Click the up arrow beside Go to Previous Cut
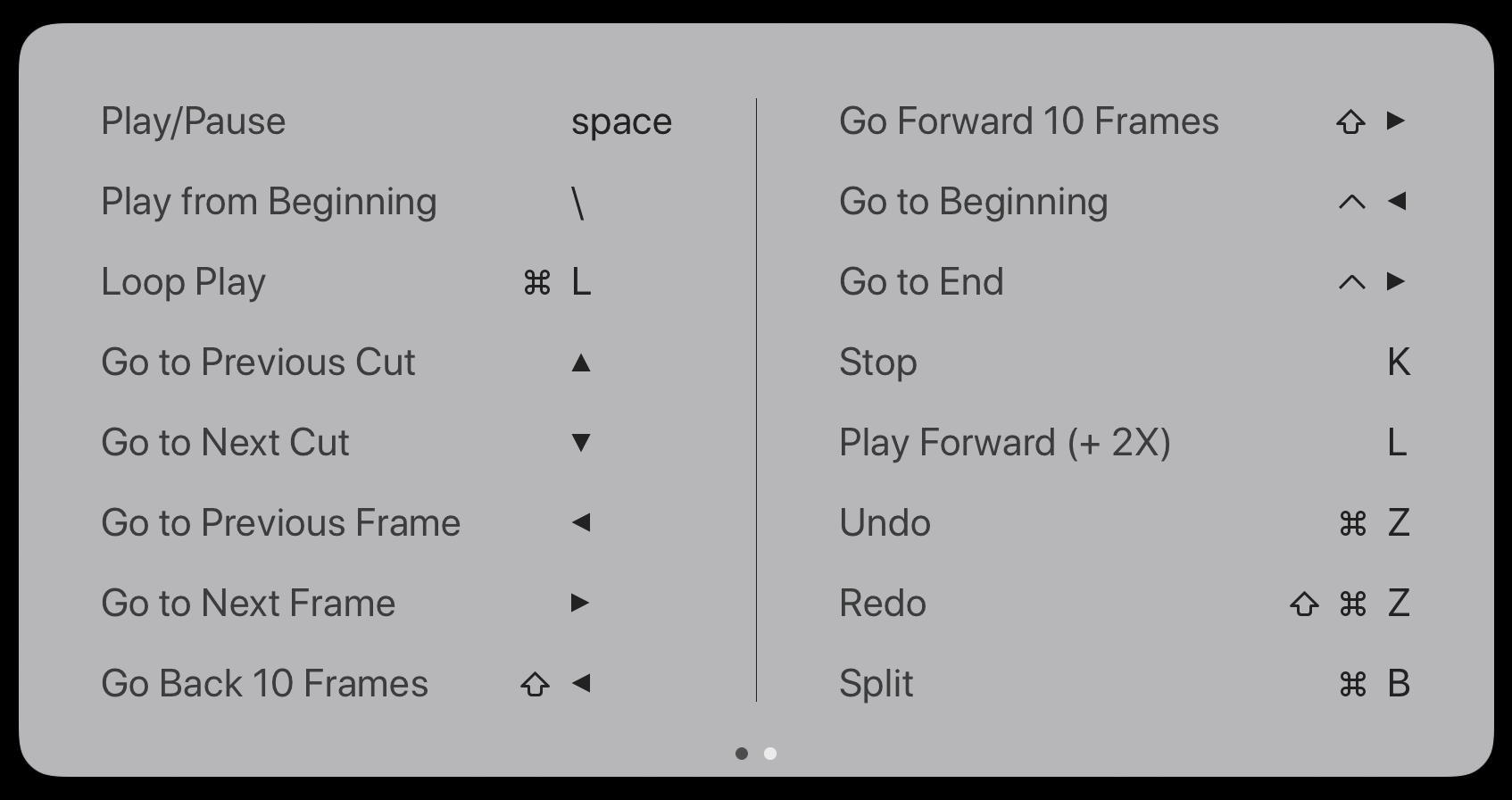 [581, 362]
